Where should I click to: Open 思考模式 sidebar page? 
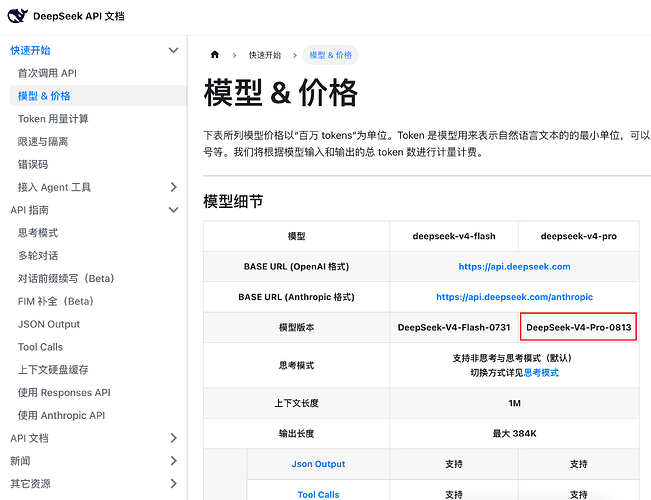[38, 233]
